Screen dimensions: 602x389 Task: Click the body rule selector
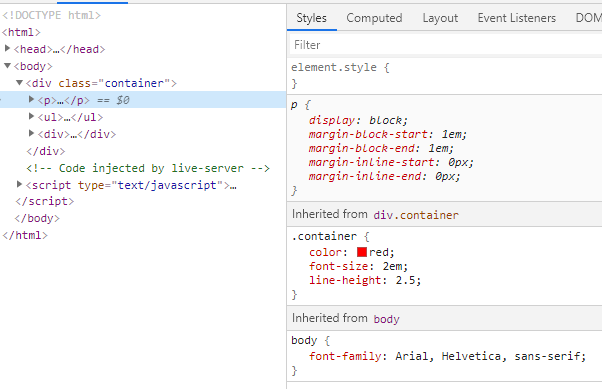[x=304, y=340]
